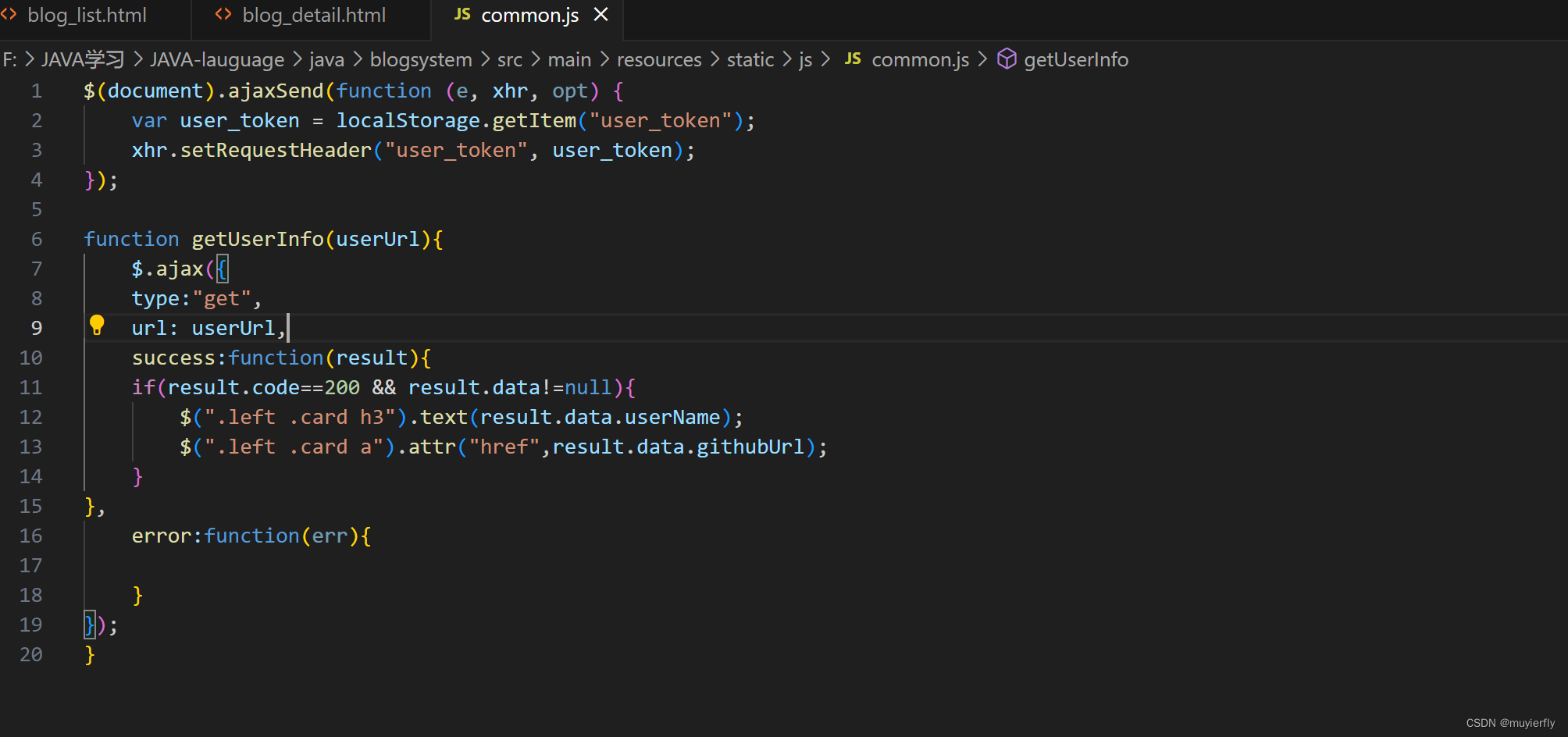
Task: Click the JS file icon on common.js tab
Action: click(x=462, y=15)
